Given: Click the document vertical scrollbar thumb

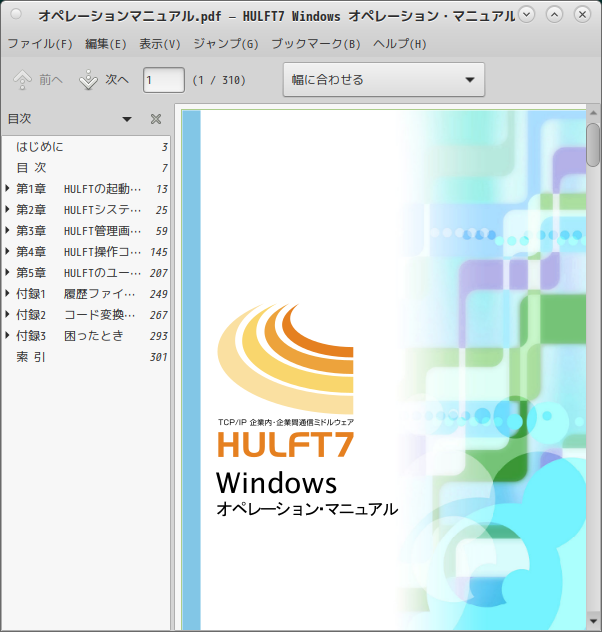Looking at the screenshot, I should tap(593, 145).
